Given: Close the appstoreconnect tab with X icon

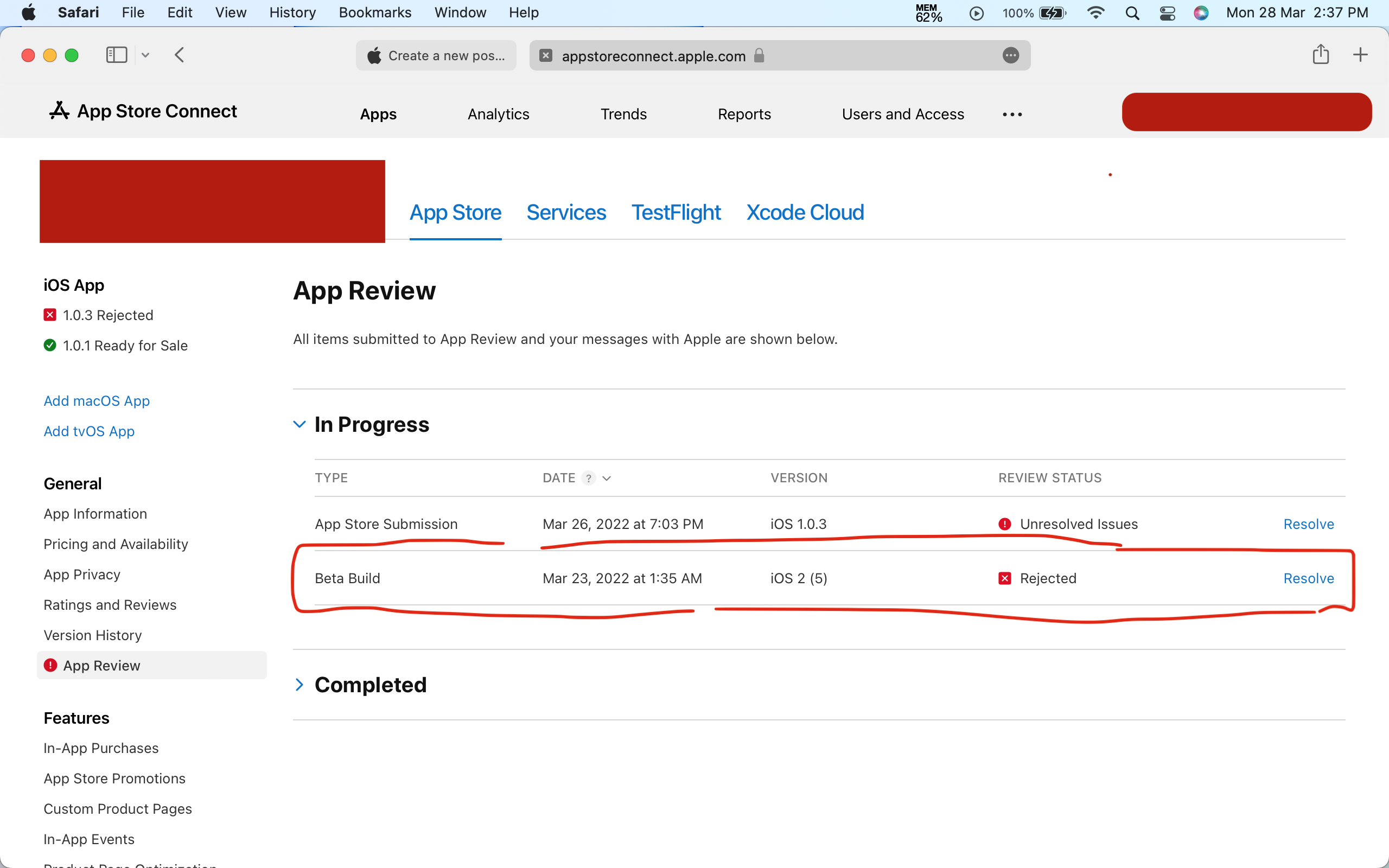Looking at the screenshot, I should (x=546, y=56).
